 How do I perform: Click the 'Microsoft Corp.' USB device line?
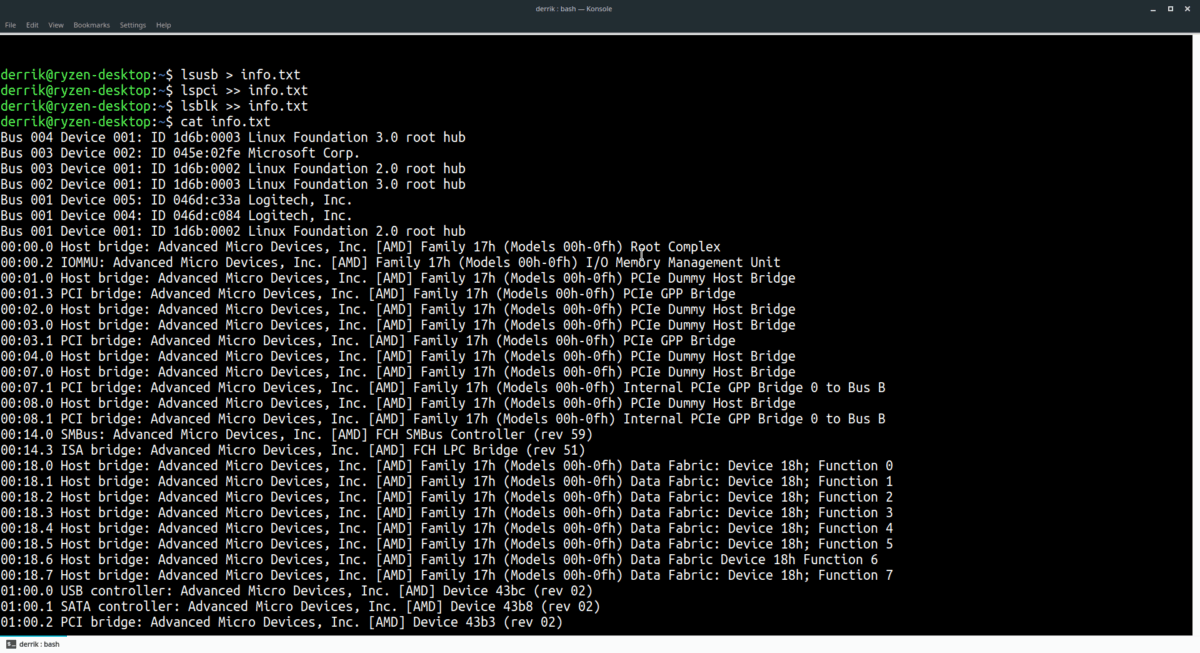pos(180,153)
